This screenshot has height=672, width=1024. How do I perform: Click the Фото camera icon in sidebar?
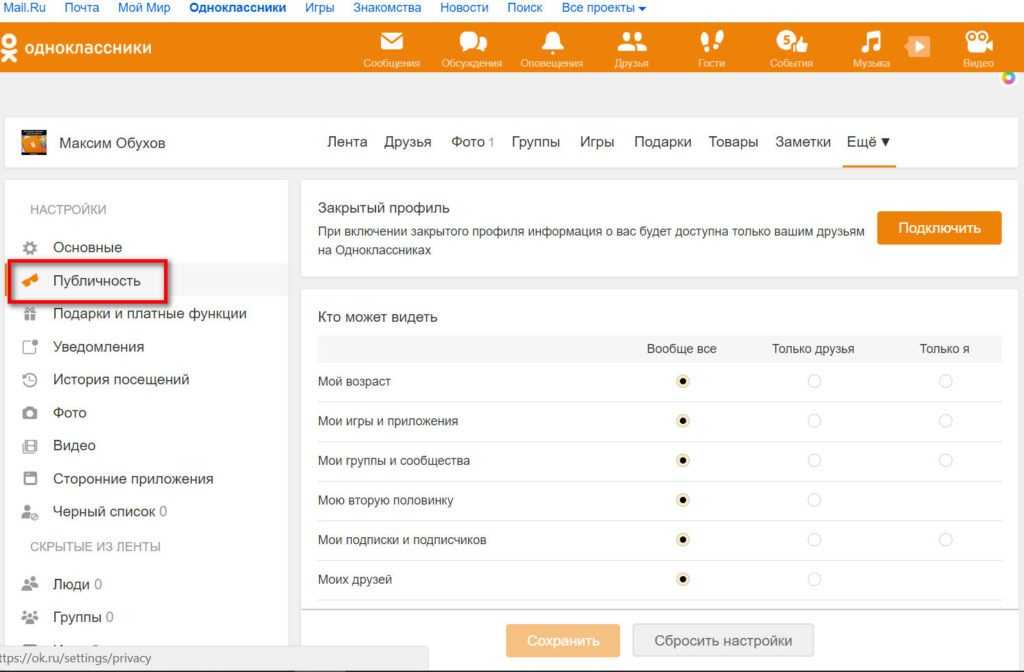coord(30,413)
